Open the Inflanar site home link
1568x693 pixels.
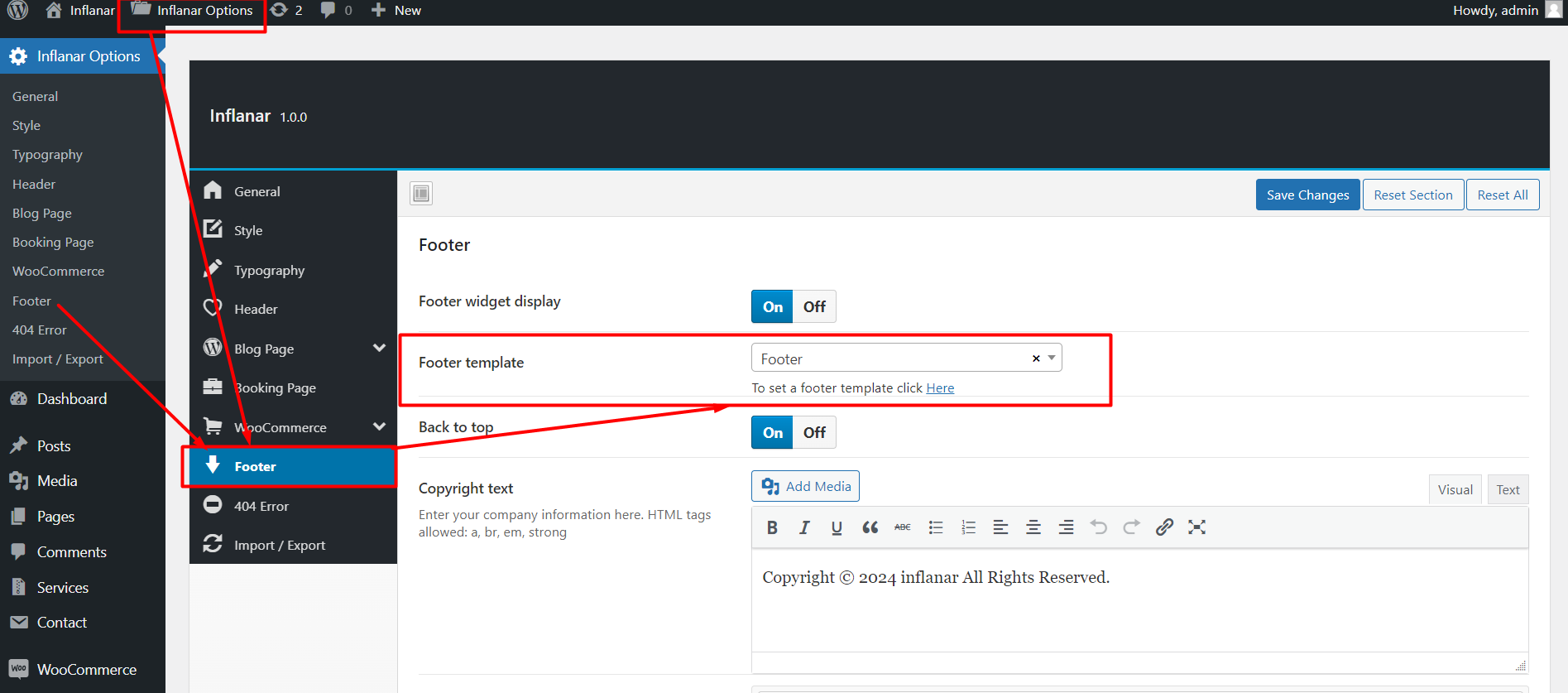click(x=80, y=10)
